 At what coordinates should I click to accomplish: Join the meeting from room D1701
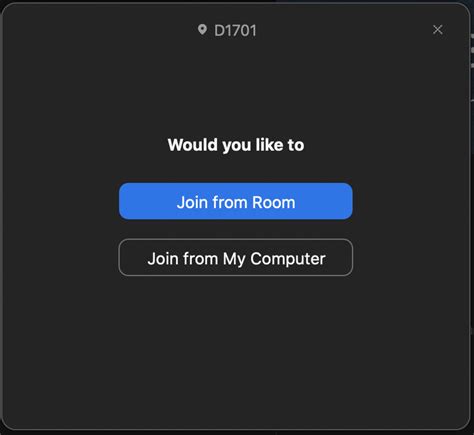click(x=236, y=201)
